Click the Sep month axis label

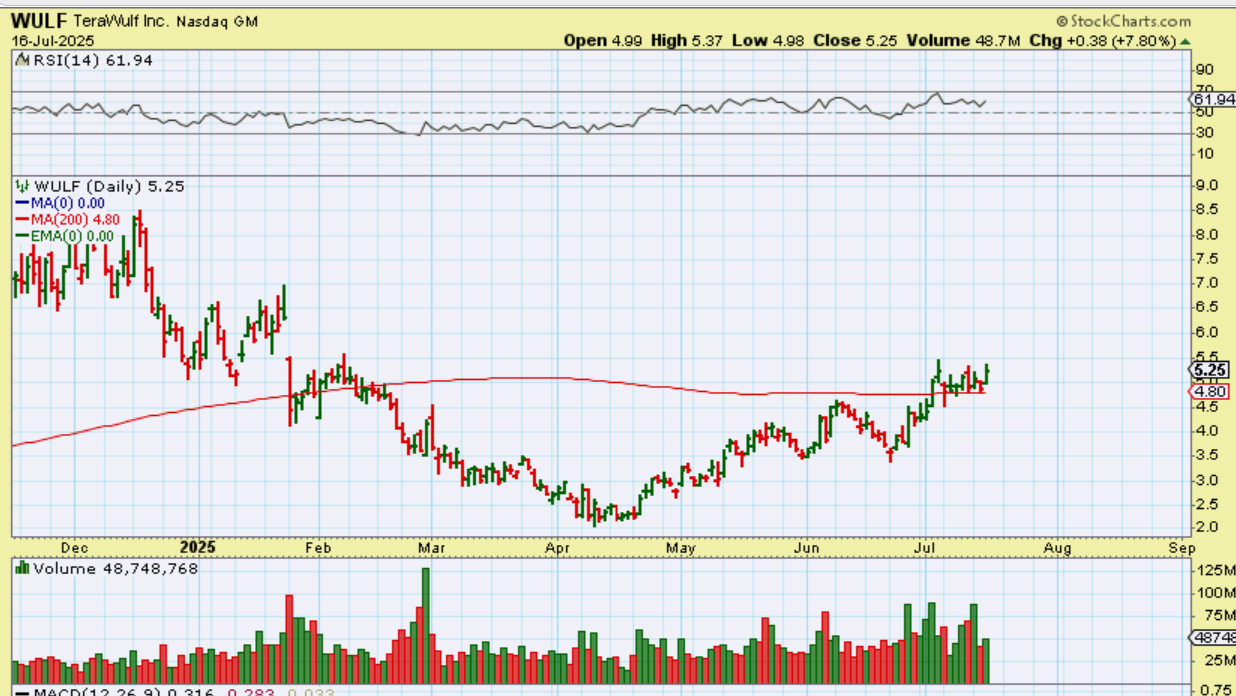coord(1180,548)
